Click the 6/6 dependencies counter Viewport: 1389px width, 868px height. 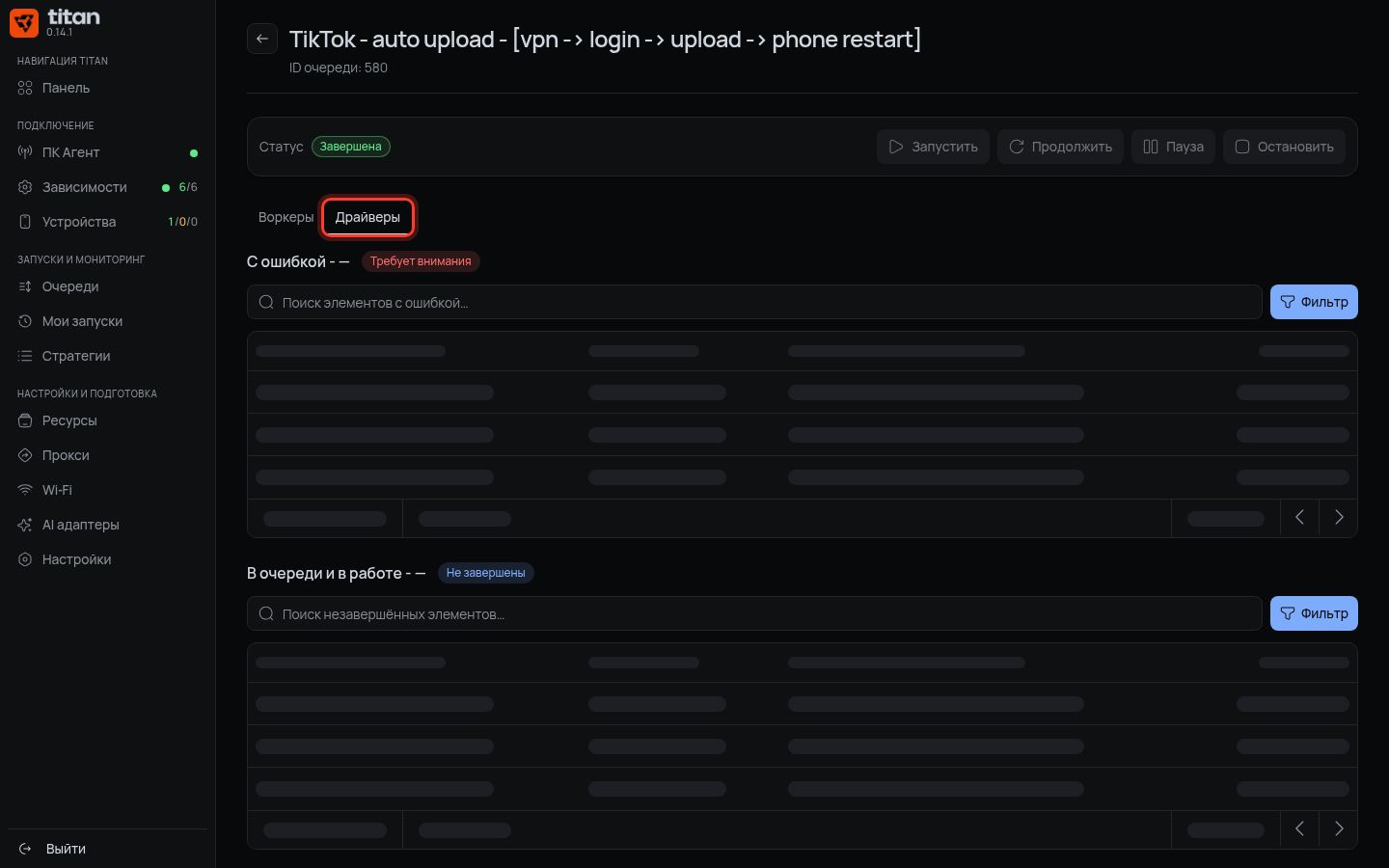(x=188, y=187)
